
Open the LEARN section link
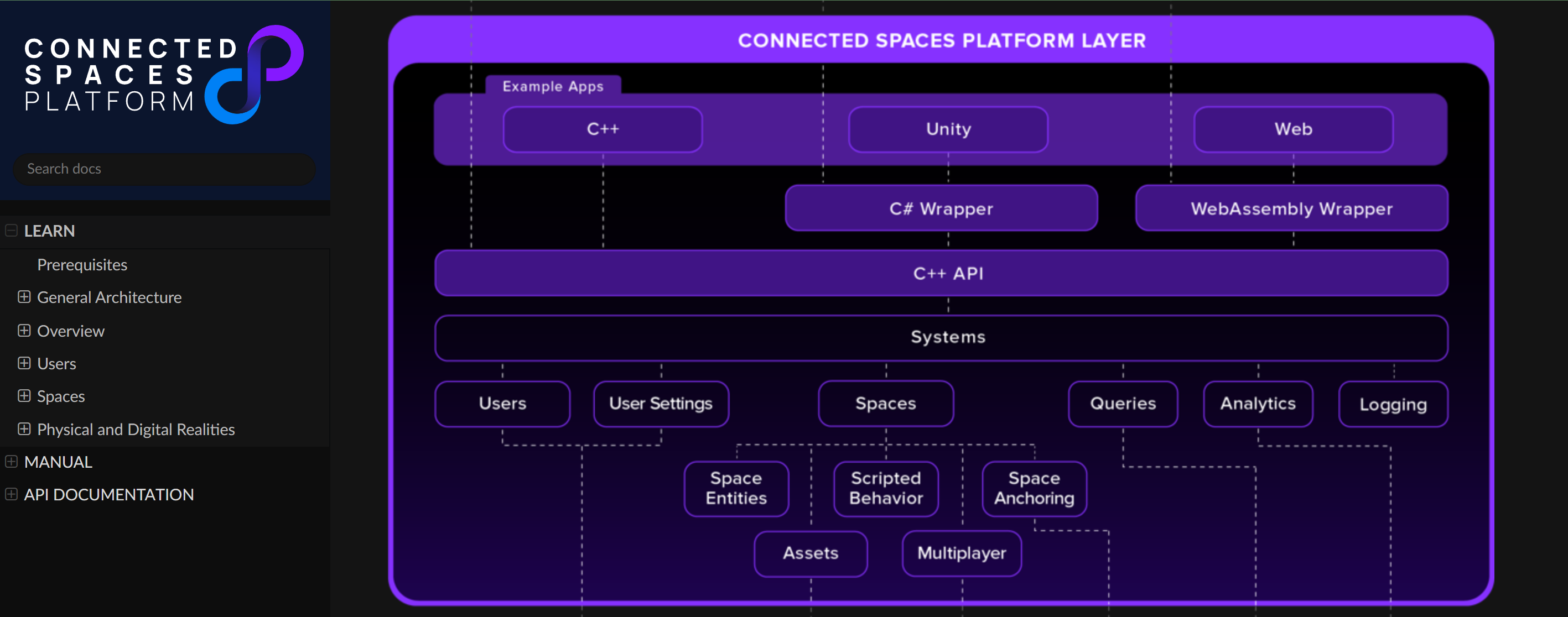click(x=49, y=231)
